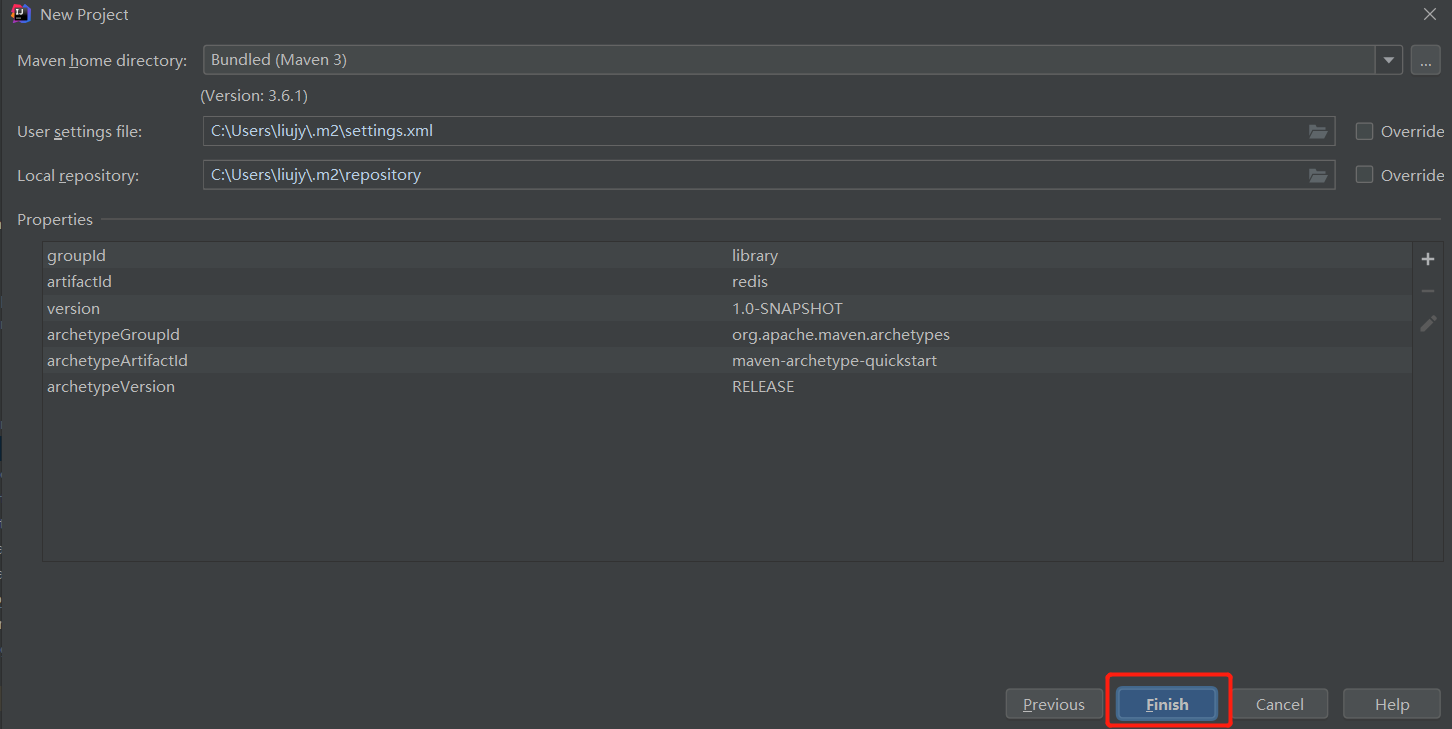
Task: Enable Override for Local repository
Action: (x=1364, y=175)
